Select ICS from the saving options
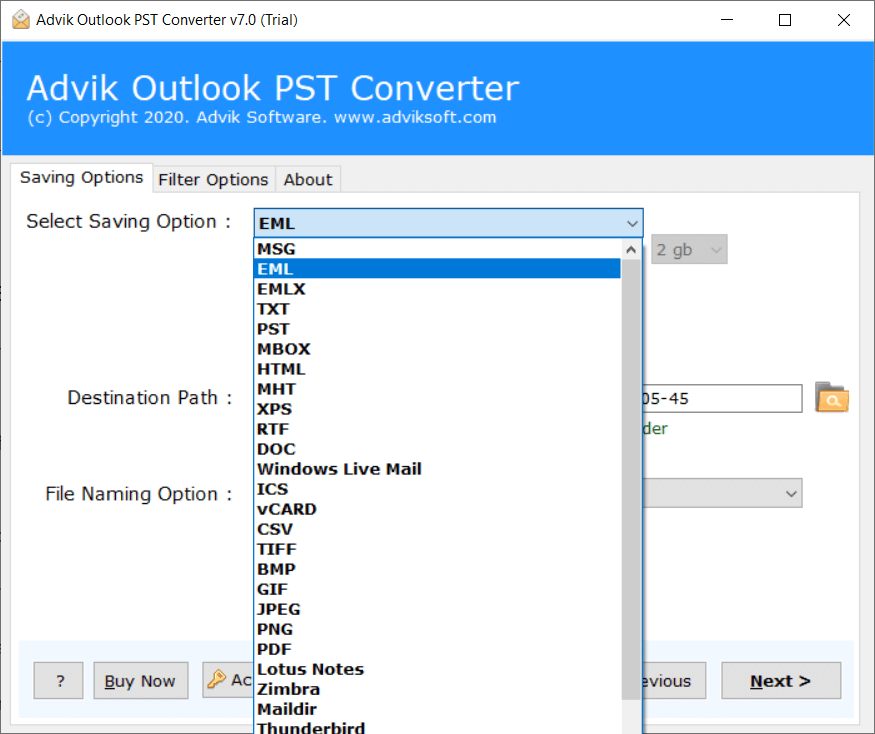 click(438, 490)
